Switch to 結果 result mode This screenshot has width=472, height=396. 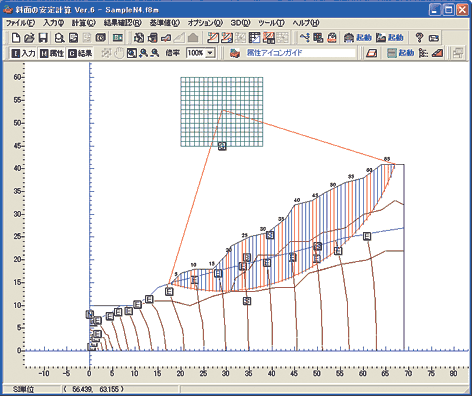[80, 53]
